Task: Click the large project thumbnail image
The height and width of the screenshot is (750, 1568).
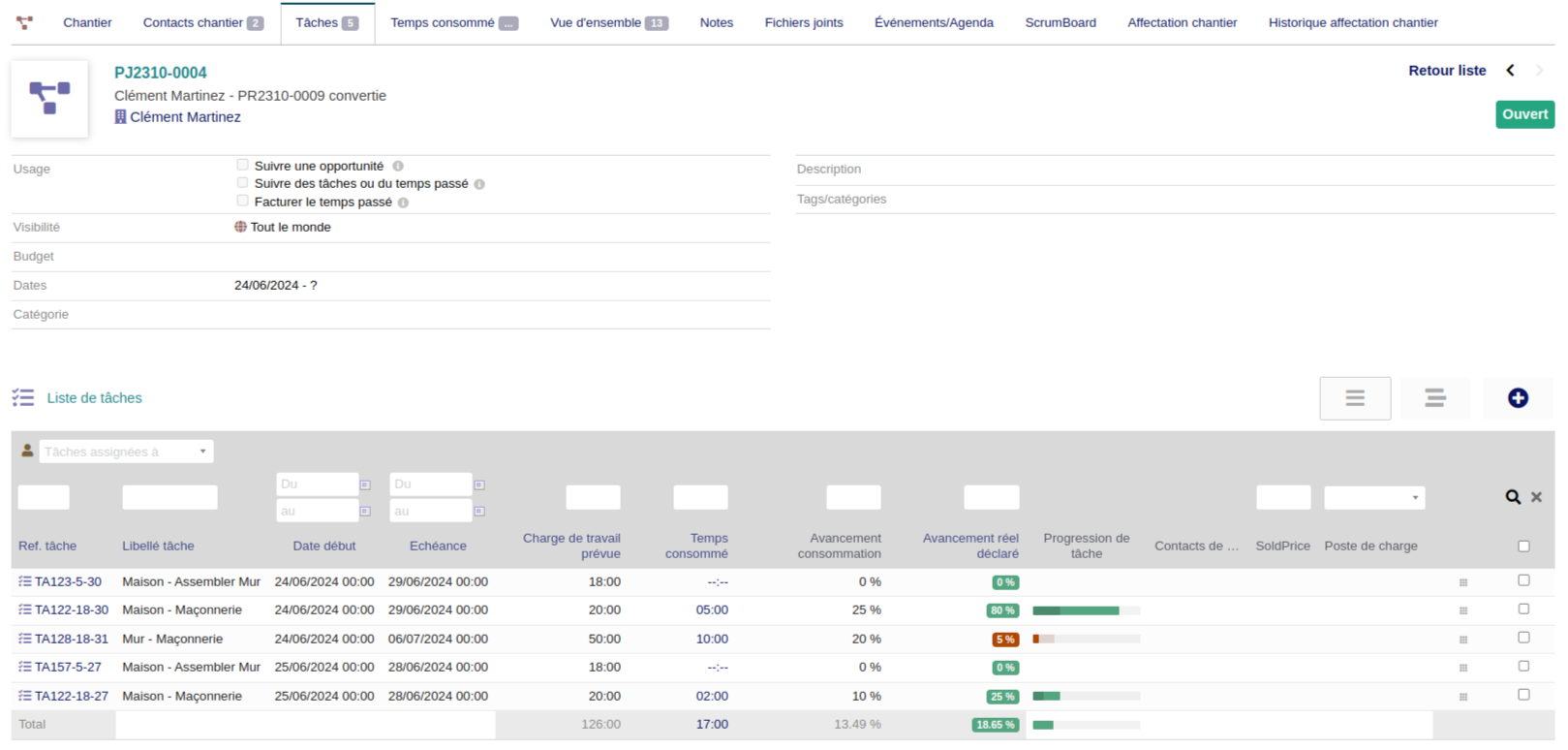Action: pyautogui.click(x=49, y=99)
